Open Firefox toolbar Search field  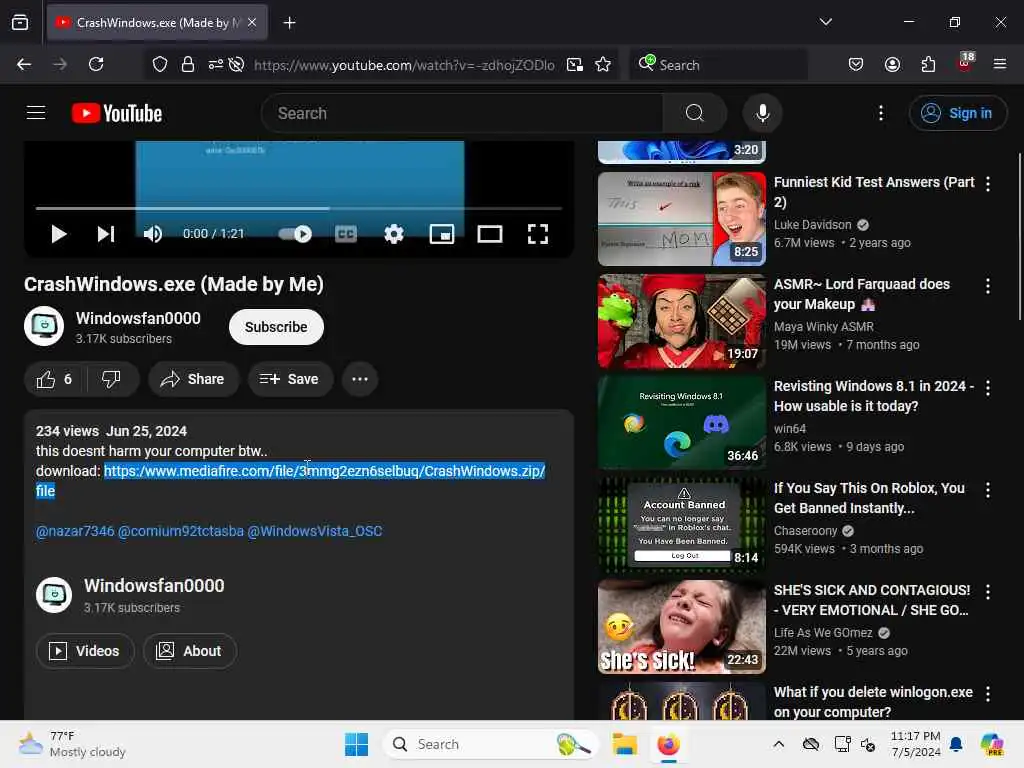718,65
